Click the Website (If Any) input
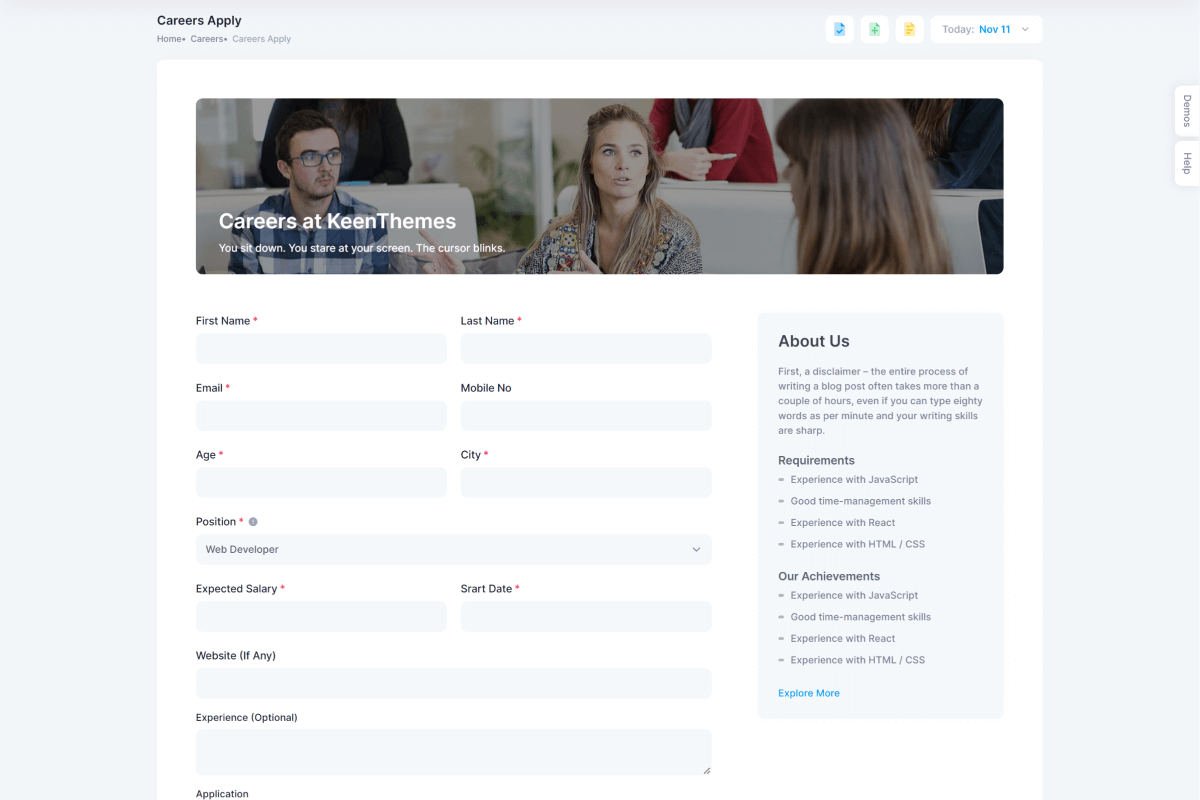1200x800 pixels. [453, 684]
